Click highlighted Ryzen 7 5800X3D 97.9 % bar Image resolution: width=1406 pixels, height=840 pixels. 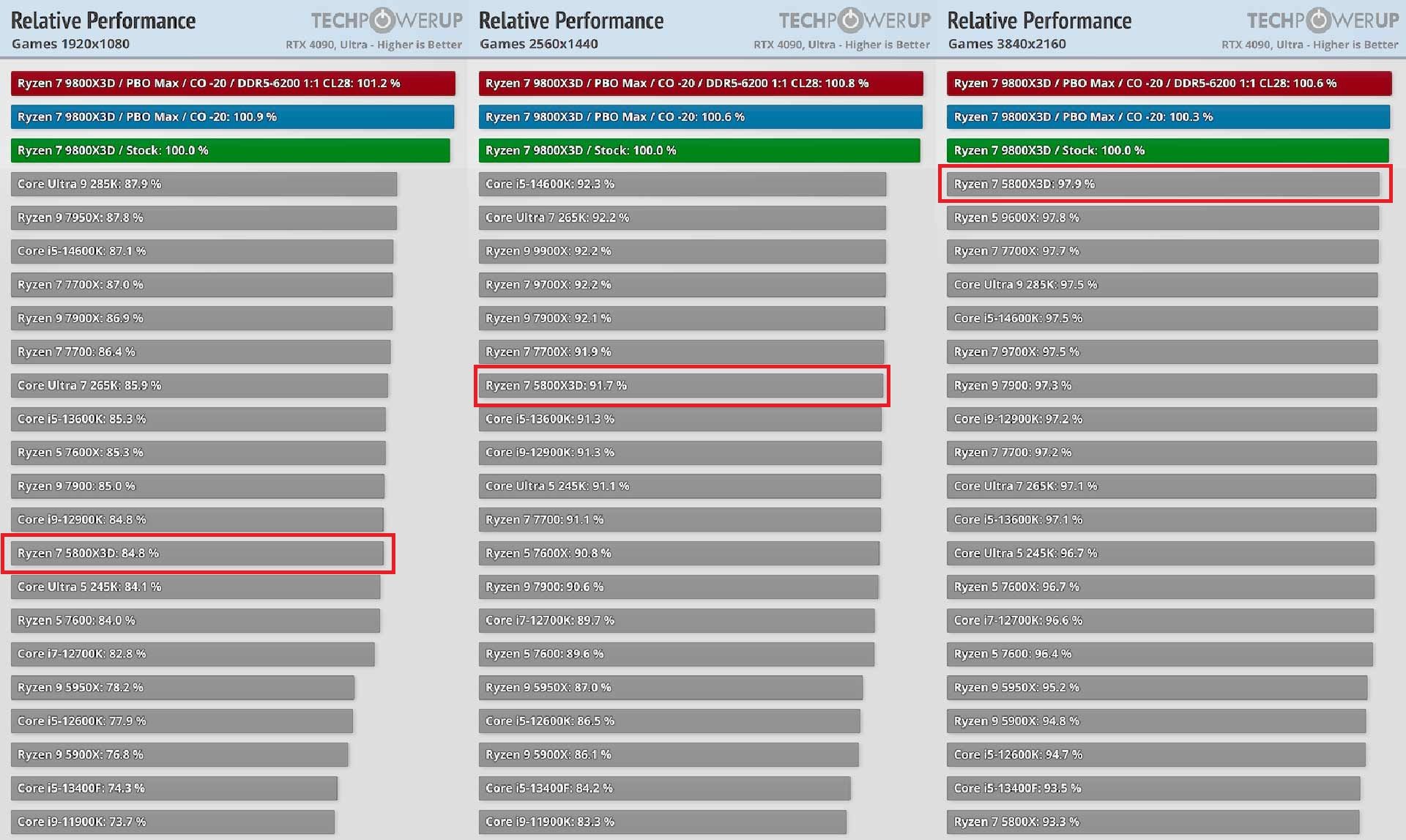pyautogui.click(x=1163, y=185)
